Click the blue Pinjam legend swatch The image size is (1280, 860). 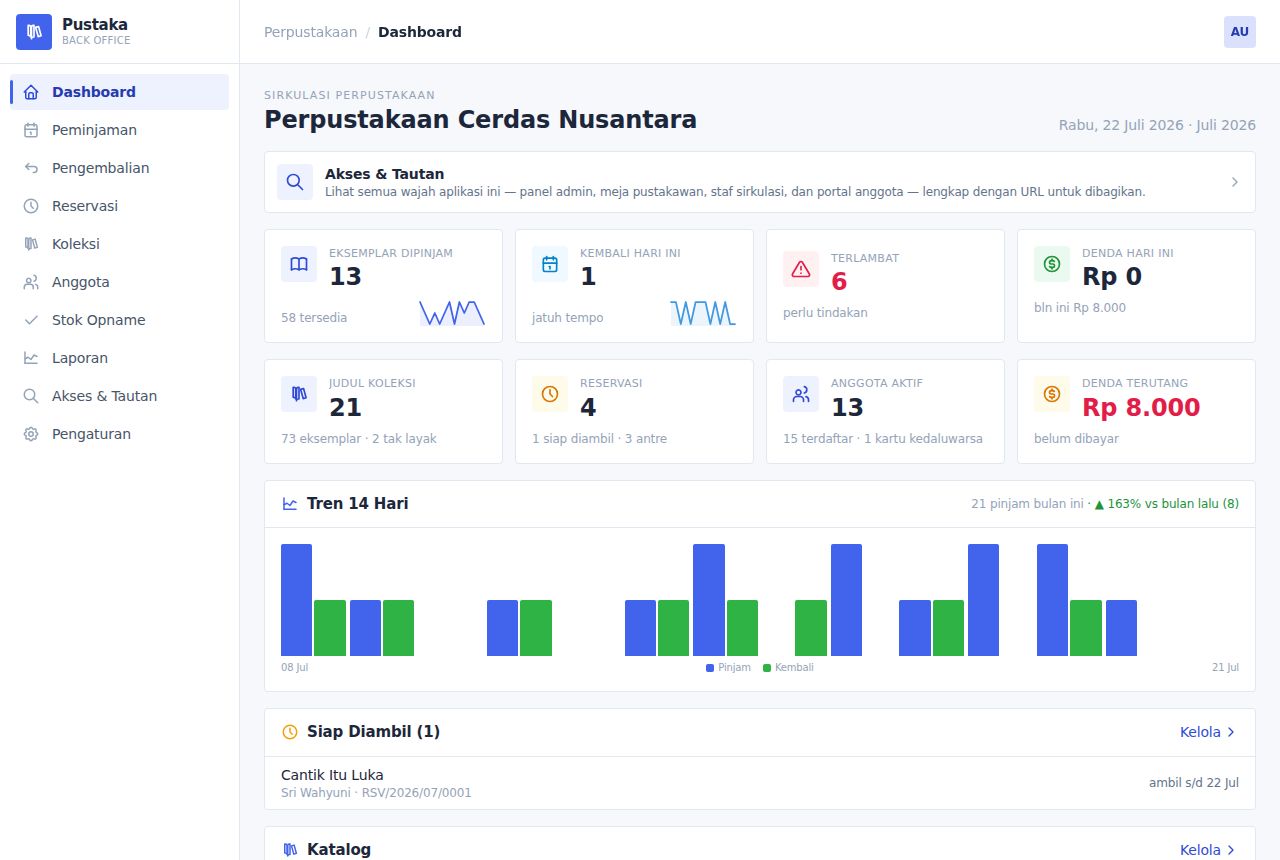point(710,668)
